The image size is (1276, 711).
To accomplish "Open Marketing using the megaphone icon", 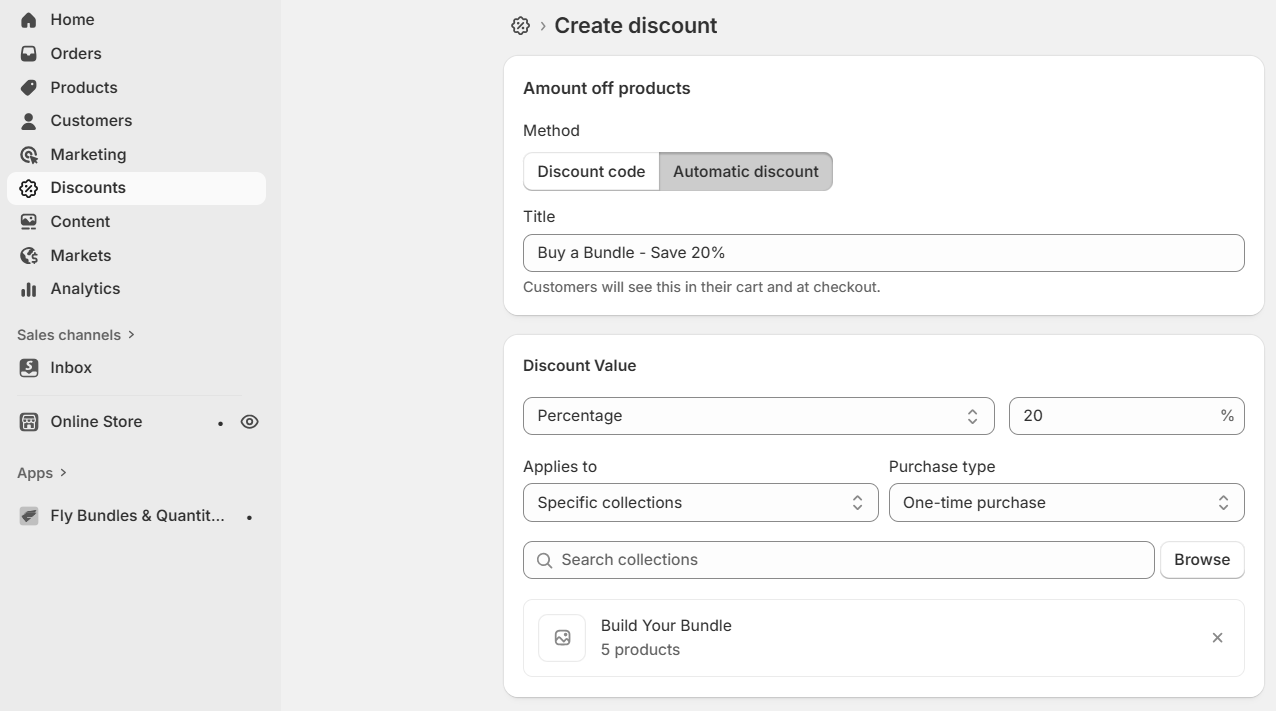I will tap(28, 154).
